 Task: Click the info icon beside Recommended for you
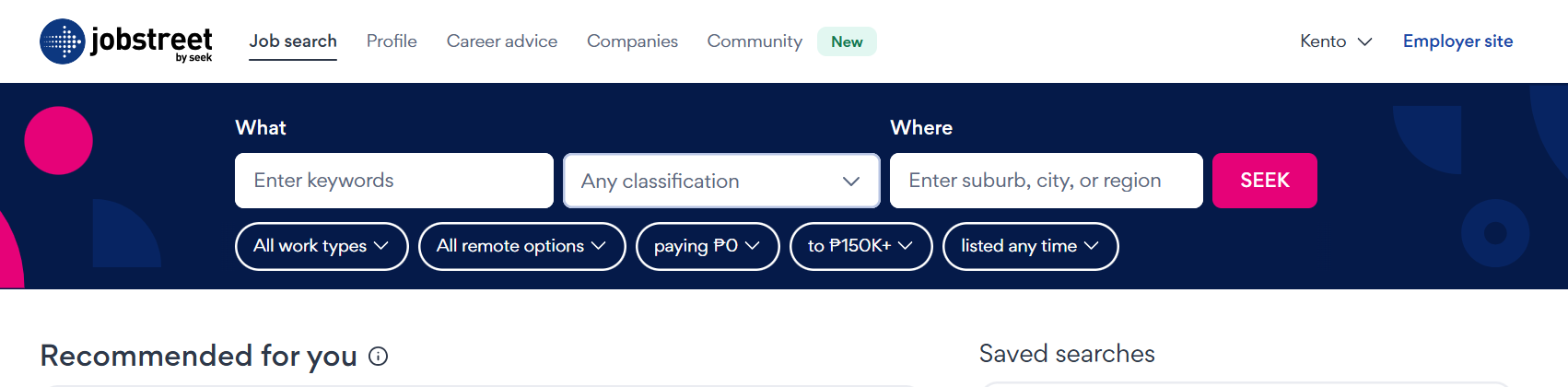[x=378, y=357]
